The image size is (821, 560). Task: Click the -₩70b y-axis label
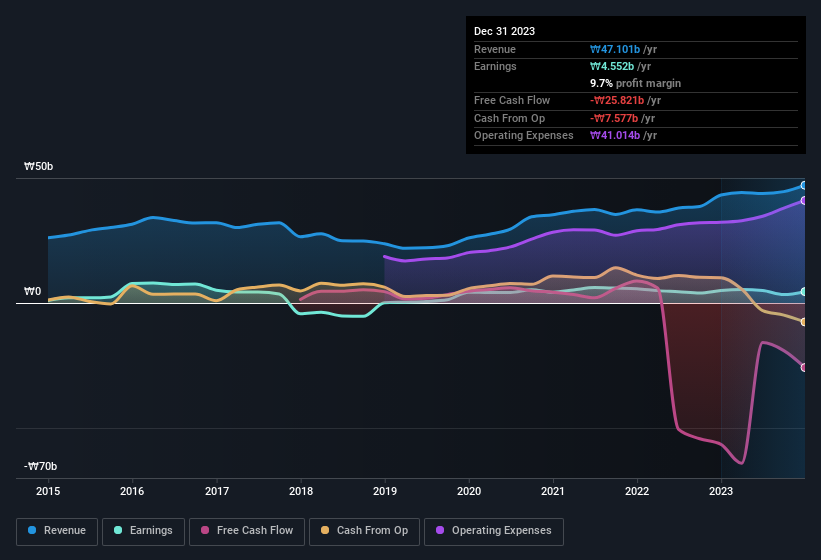pos(40,466)
